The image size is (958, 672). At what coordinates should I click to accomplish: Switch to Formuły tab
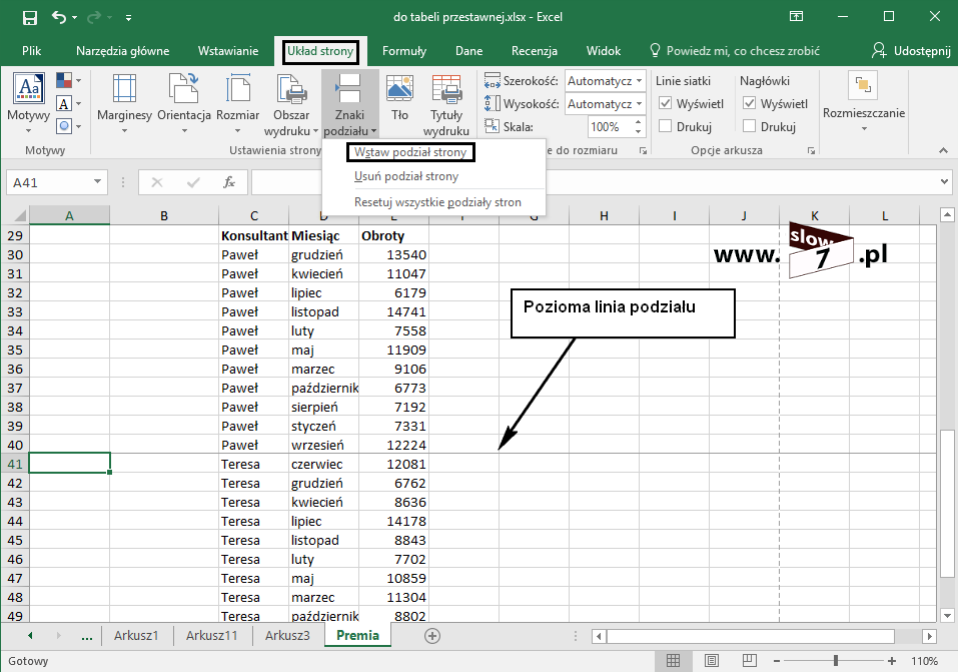pos(404,51)
